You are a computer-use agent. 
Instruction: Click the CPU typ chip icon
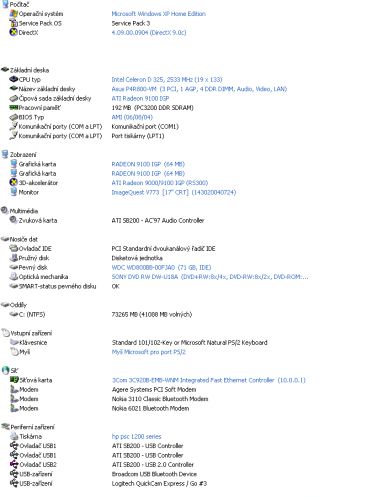[14, 79]
